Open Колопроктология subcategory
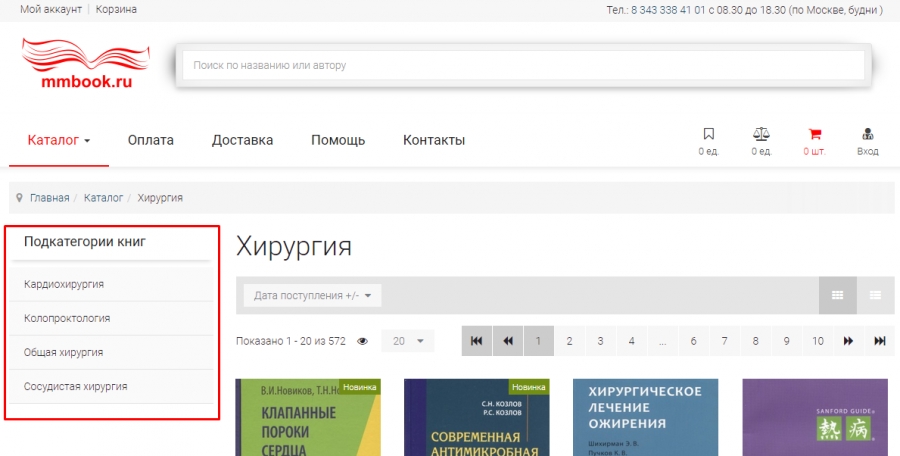The height and width of the screenshot is (456, 900). click(x=111, y=318)
